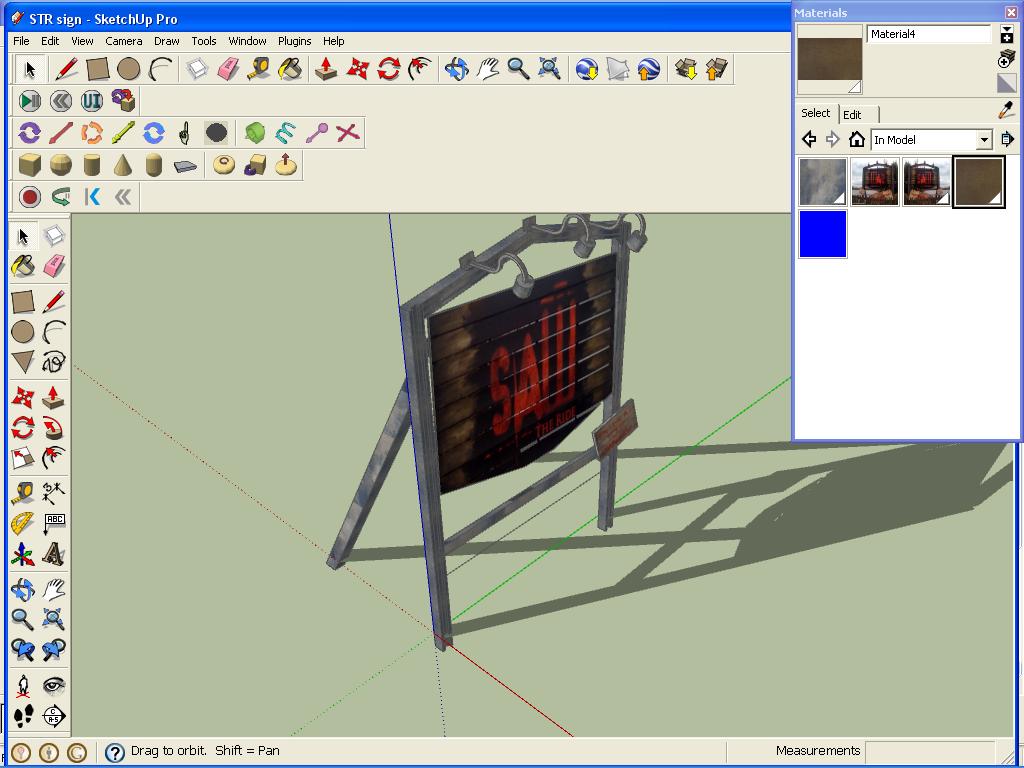Select the green piston joint tool
This screenshot has width=1024, height=768.
(x=123, y=133)
